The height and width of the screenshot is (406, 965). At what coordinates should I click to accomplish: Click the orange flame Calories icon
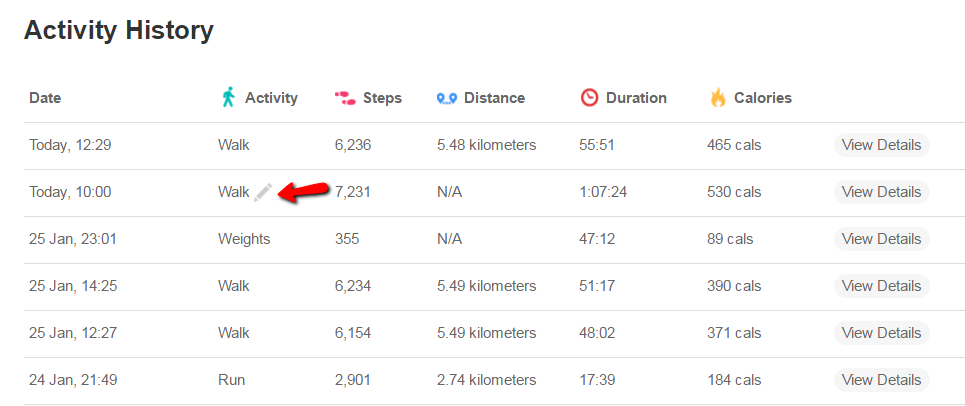click(x=718, y=97)
